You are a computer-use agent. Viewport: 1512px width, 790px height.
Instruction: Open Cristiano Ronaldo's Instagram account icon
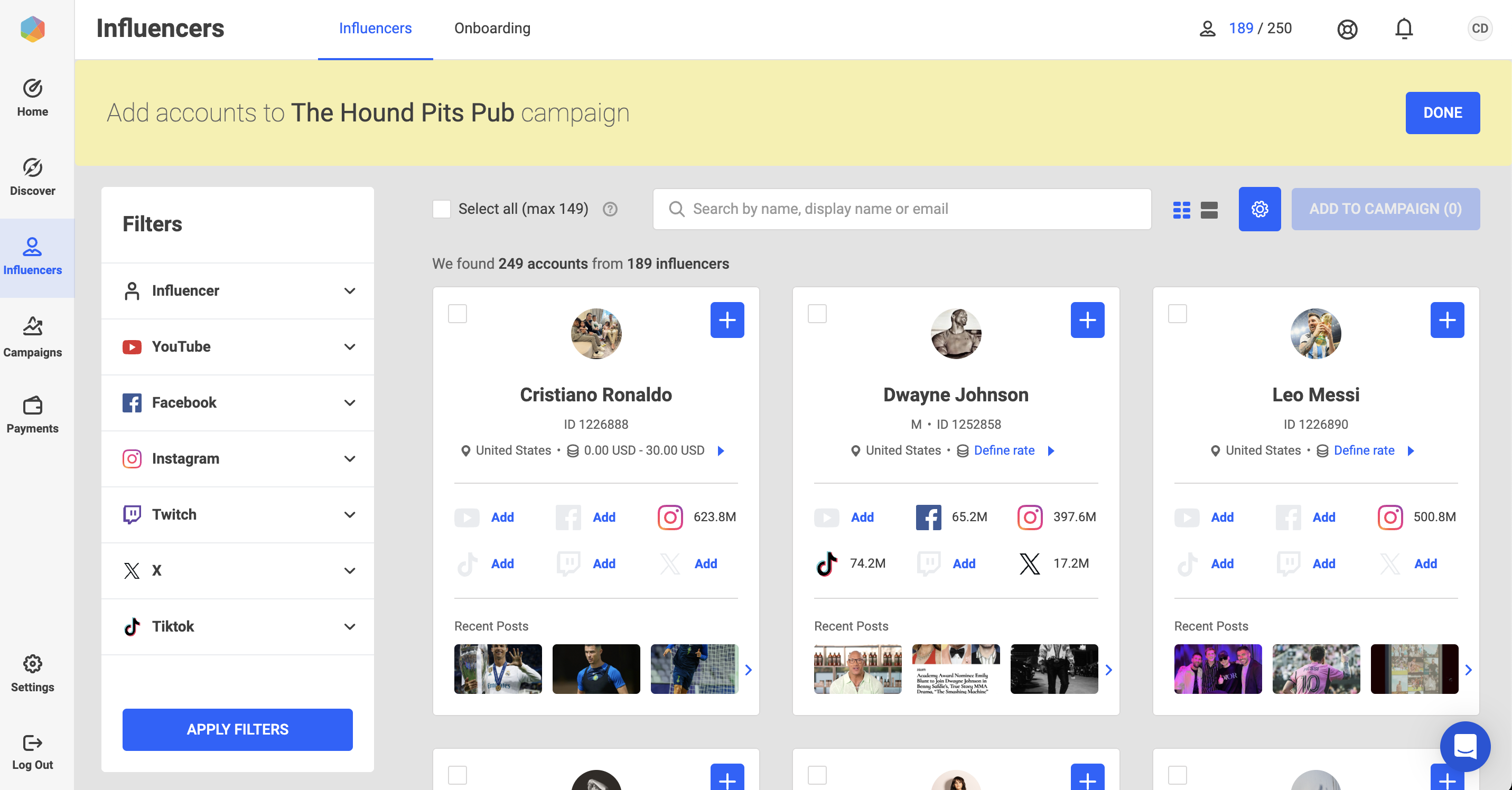point(670,516)
